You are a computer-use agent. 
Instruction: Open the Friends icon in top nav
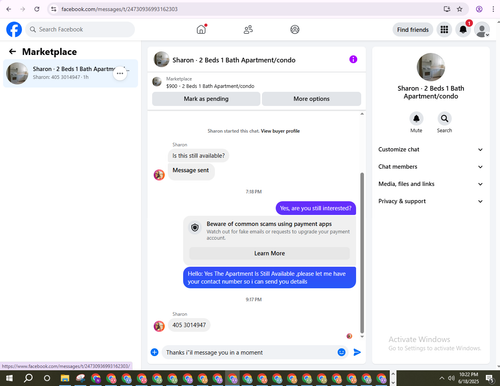[x=248, y=29]
